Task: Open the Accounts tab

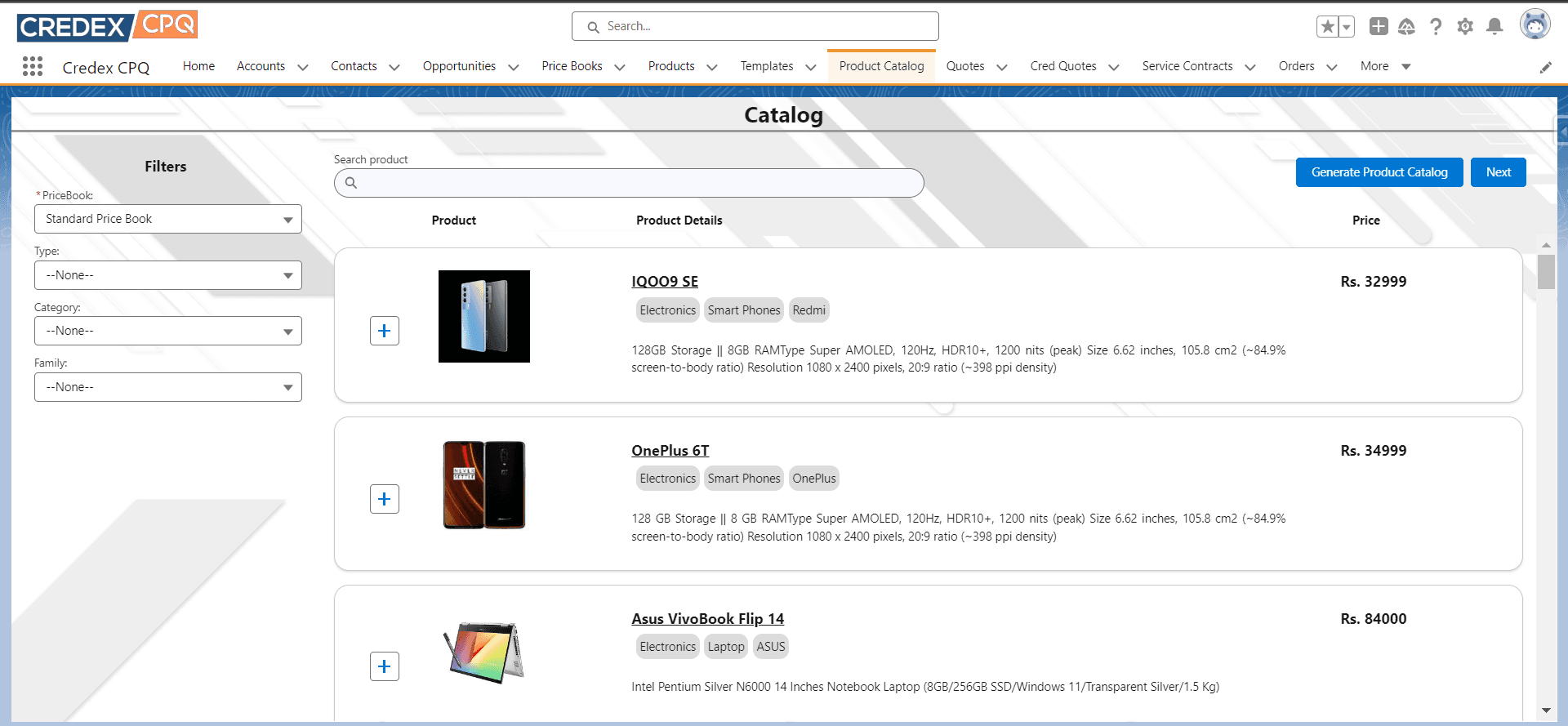Action: (261, 66)
